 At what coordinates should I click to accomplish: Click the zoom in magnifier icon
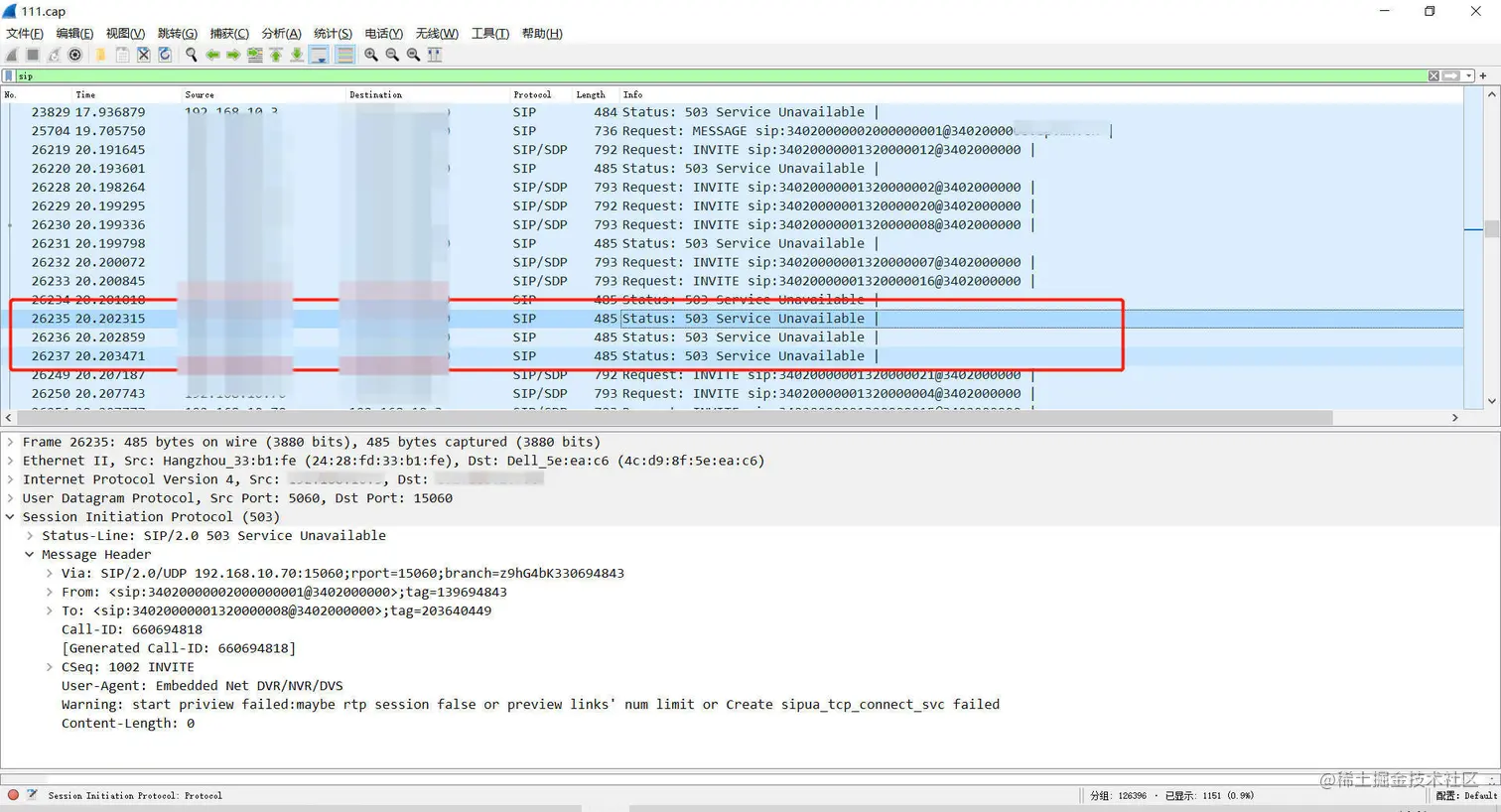371,56
